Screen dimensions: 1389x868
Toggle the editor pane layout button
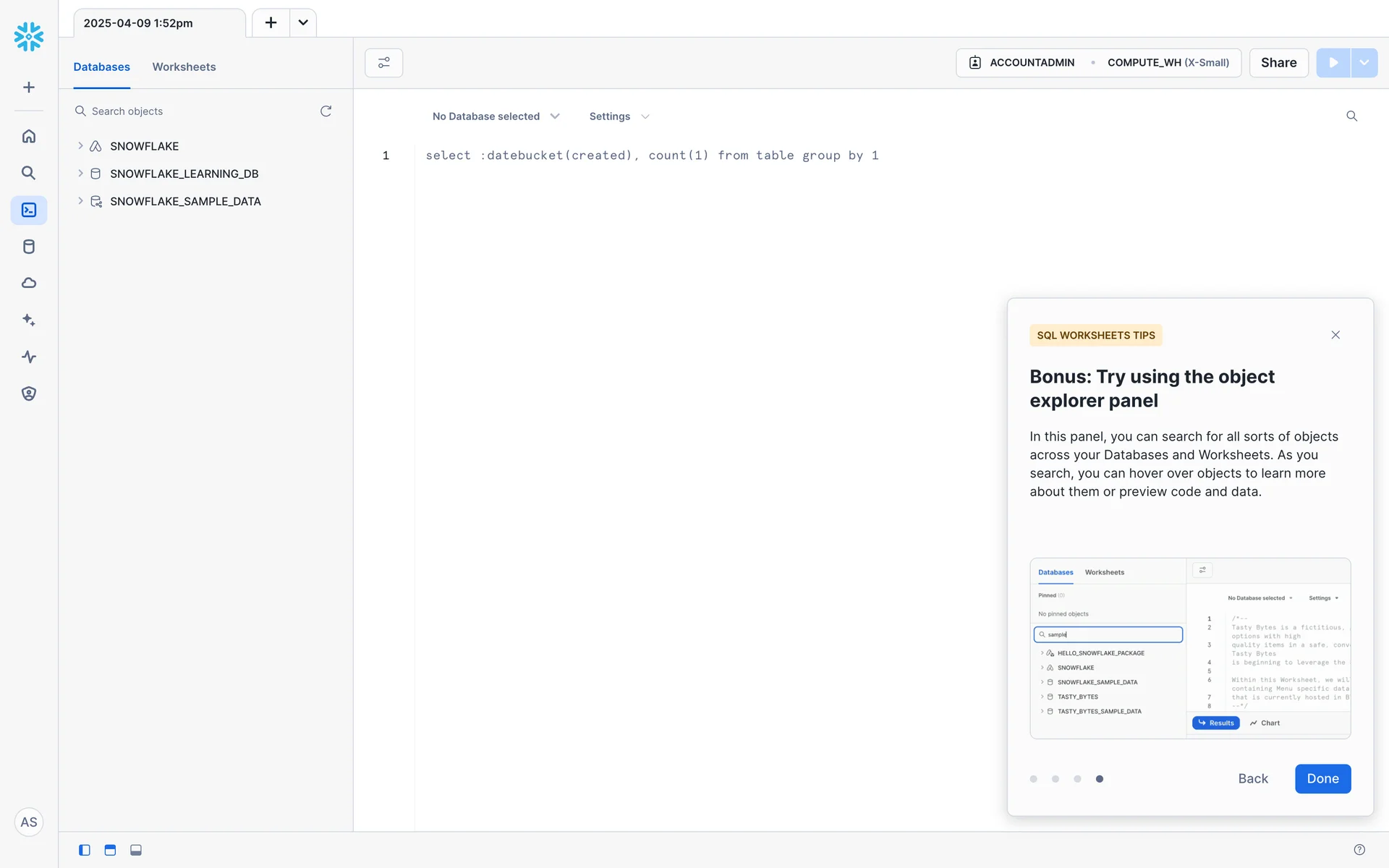coord(110,850)
